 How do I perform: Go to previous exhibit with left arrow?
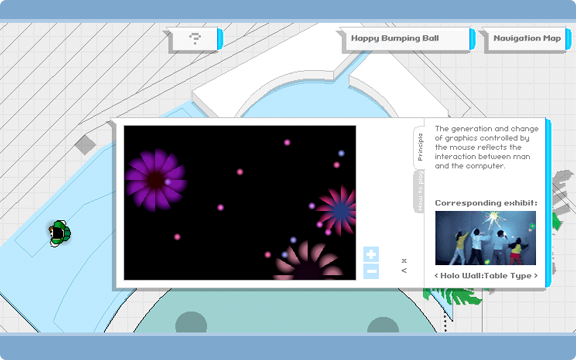point(436,276)
